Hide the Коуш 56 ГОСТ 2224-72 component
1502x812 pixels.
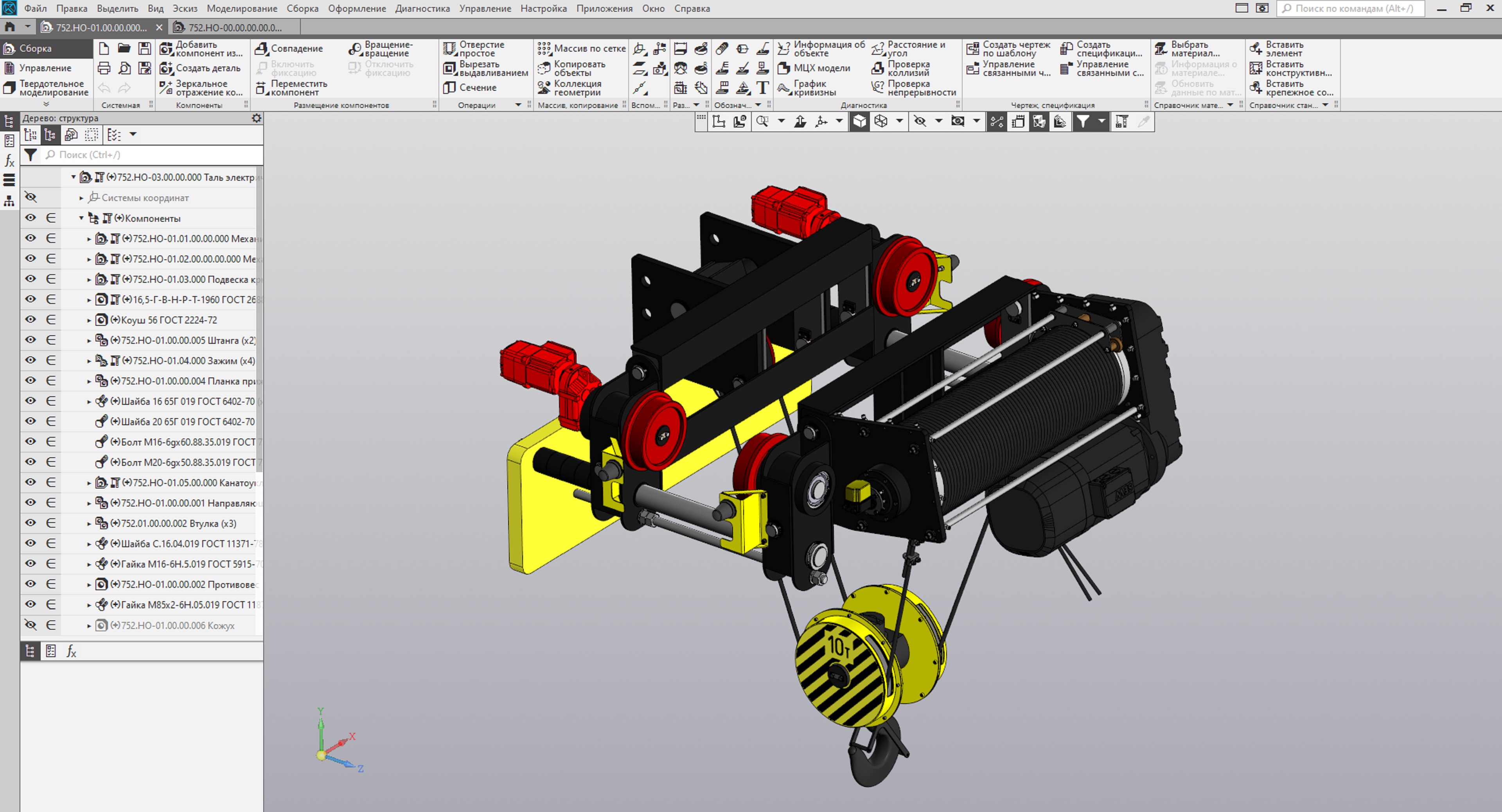coord(31,320)
